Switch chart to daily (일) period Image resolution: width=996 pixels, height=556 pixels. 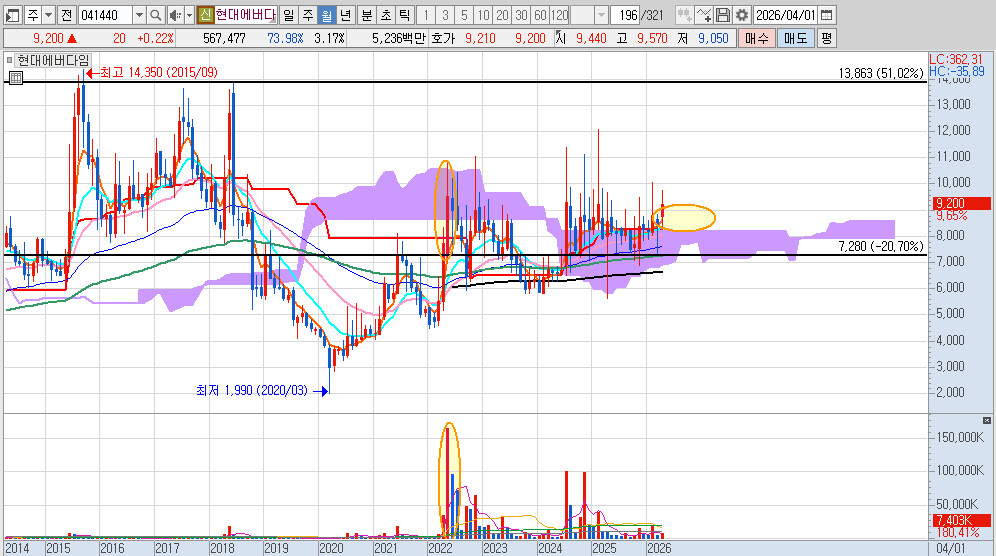click(288, 15)
